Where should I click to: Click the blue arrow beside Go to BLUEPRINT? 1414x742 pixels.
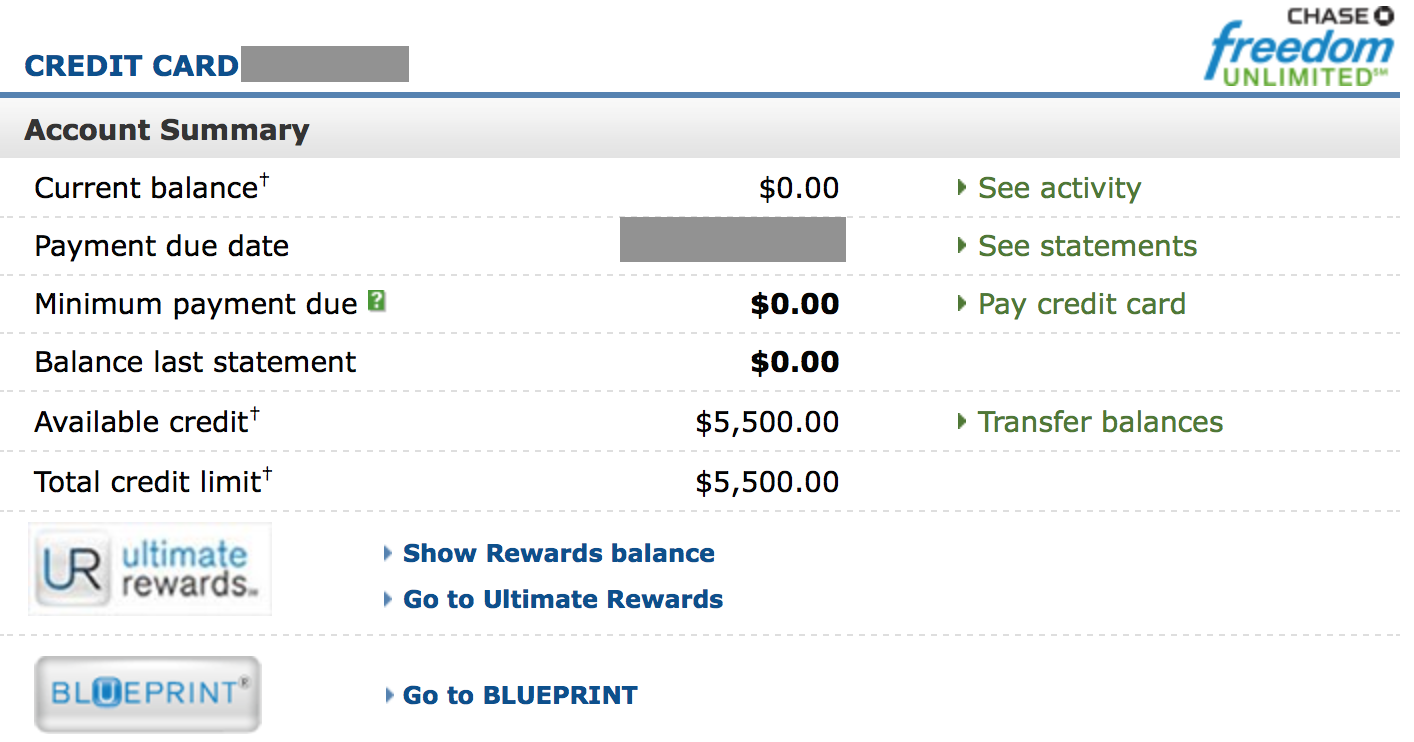(388, 694)
